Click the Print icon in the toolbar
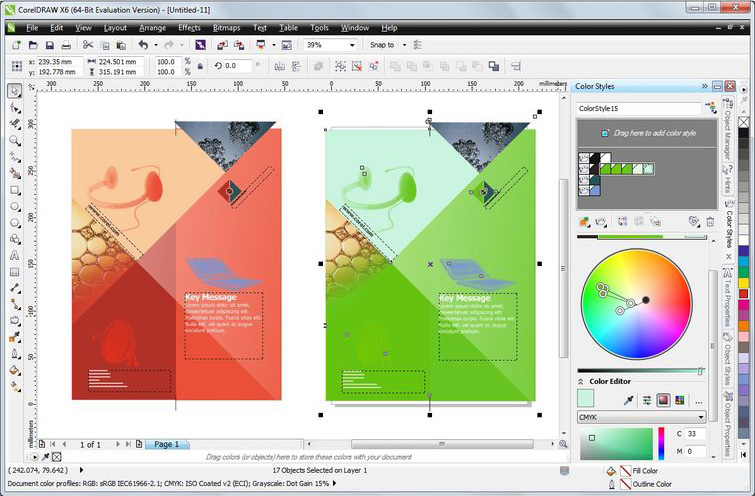This screenshot has height=496, width=755. pos(66,45)
